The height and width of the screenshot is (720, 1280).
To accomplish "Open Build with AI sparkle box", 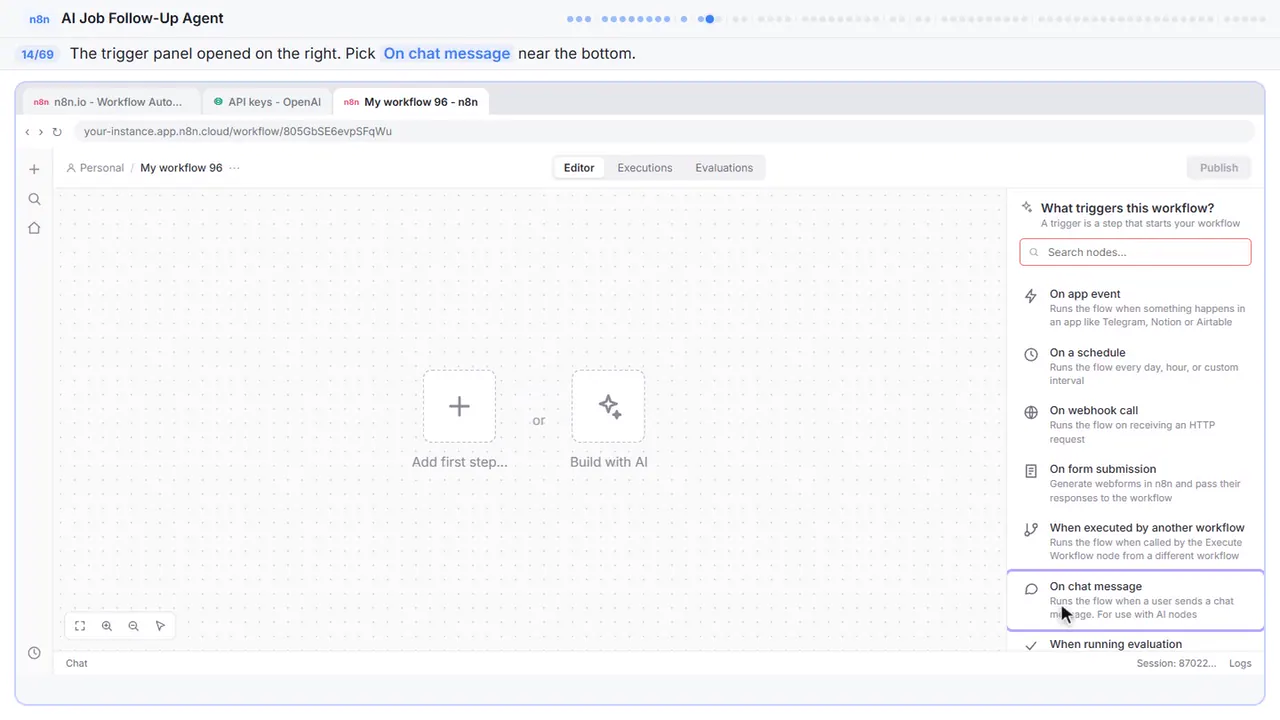I will [x=608, y=406].
